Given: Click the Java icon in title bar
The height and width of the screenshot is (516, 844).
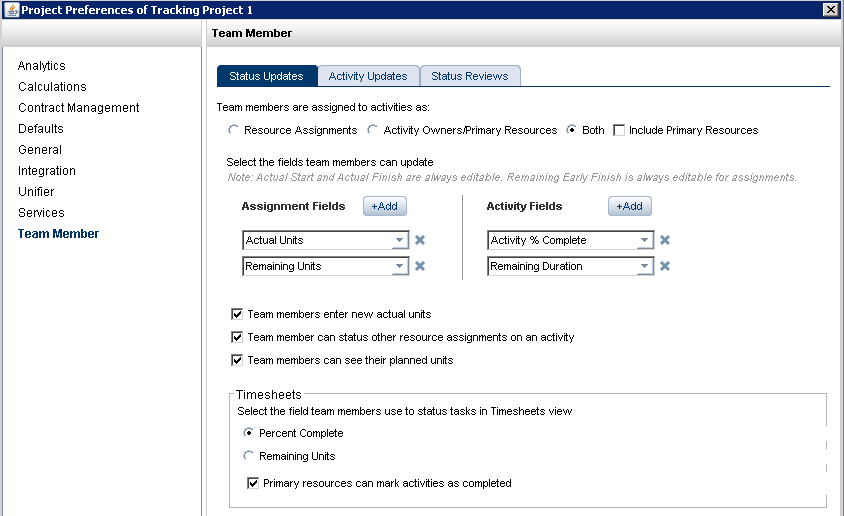Looking at the screenshot, I should pyautogui.click(x=11, y=10).
